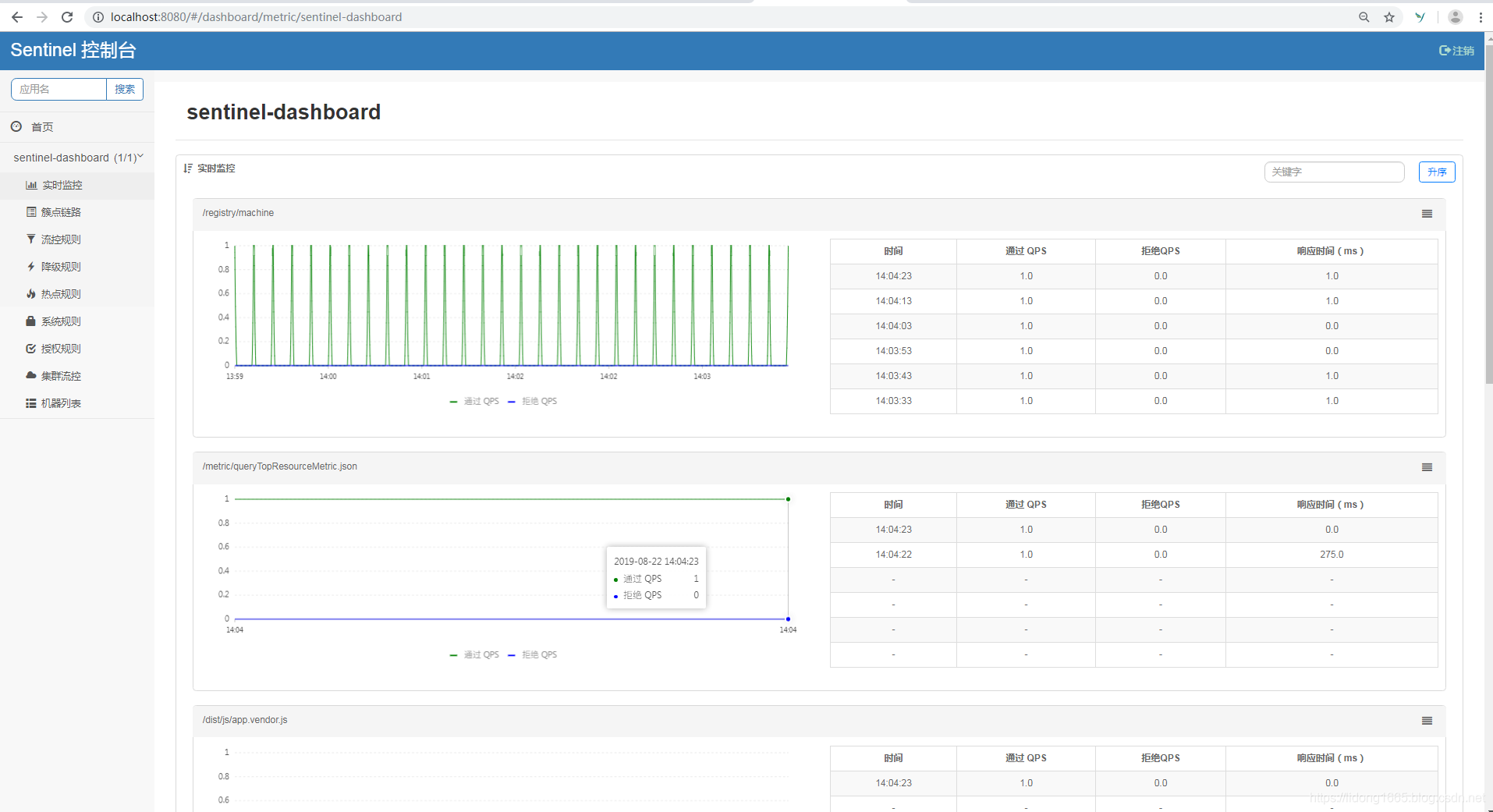Click 14:03:53 time cell

[x=893, y=351]
